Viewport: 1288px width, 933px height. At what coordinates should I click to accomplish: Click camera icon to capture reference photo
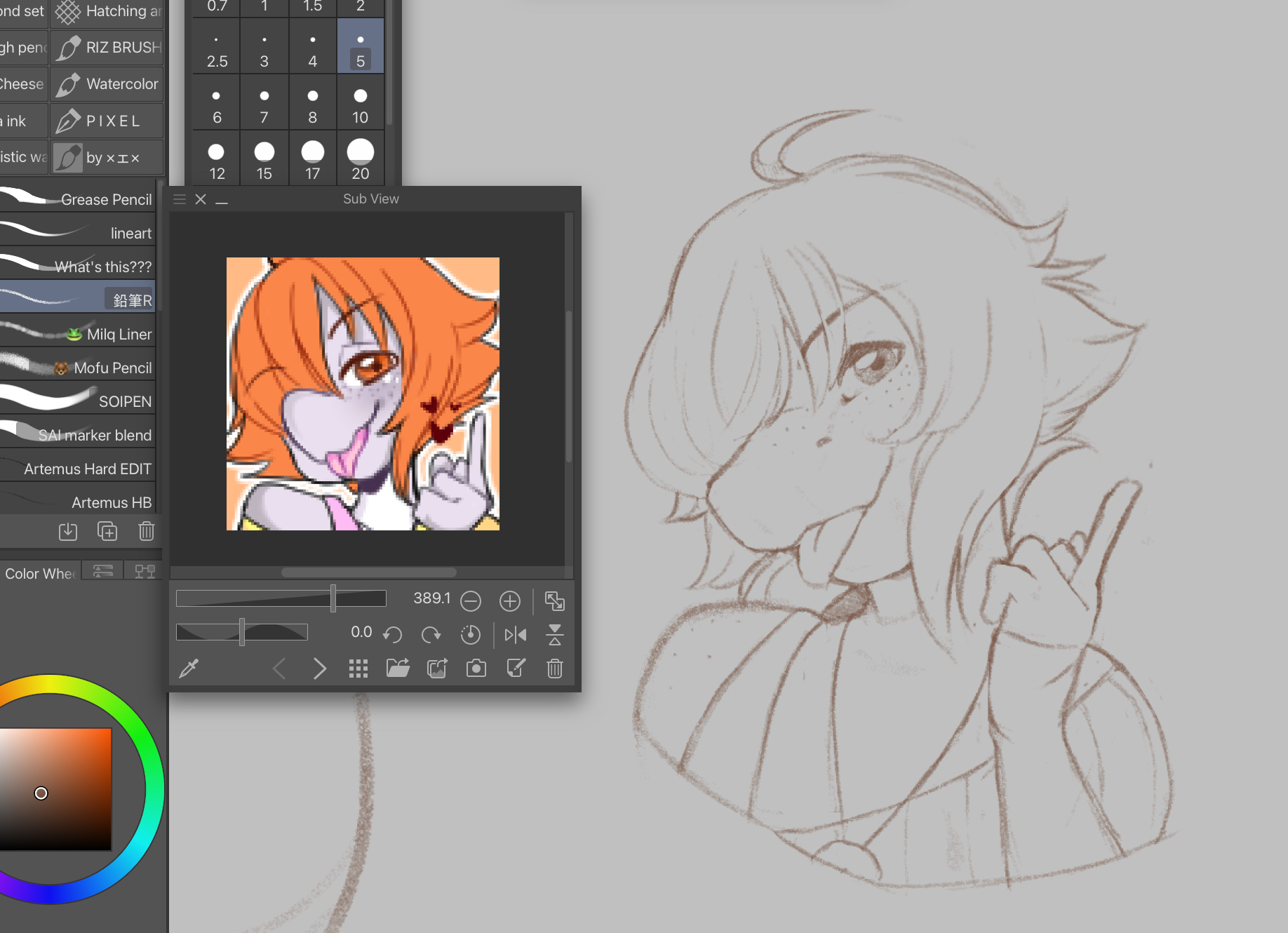476,669
